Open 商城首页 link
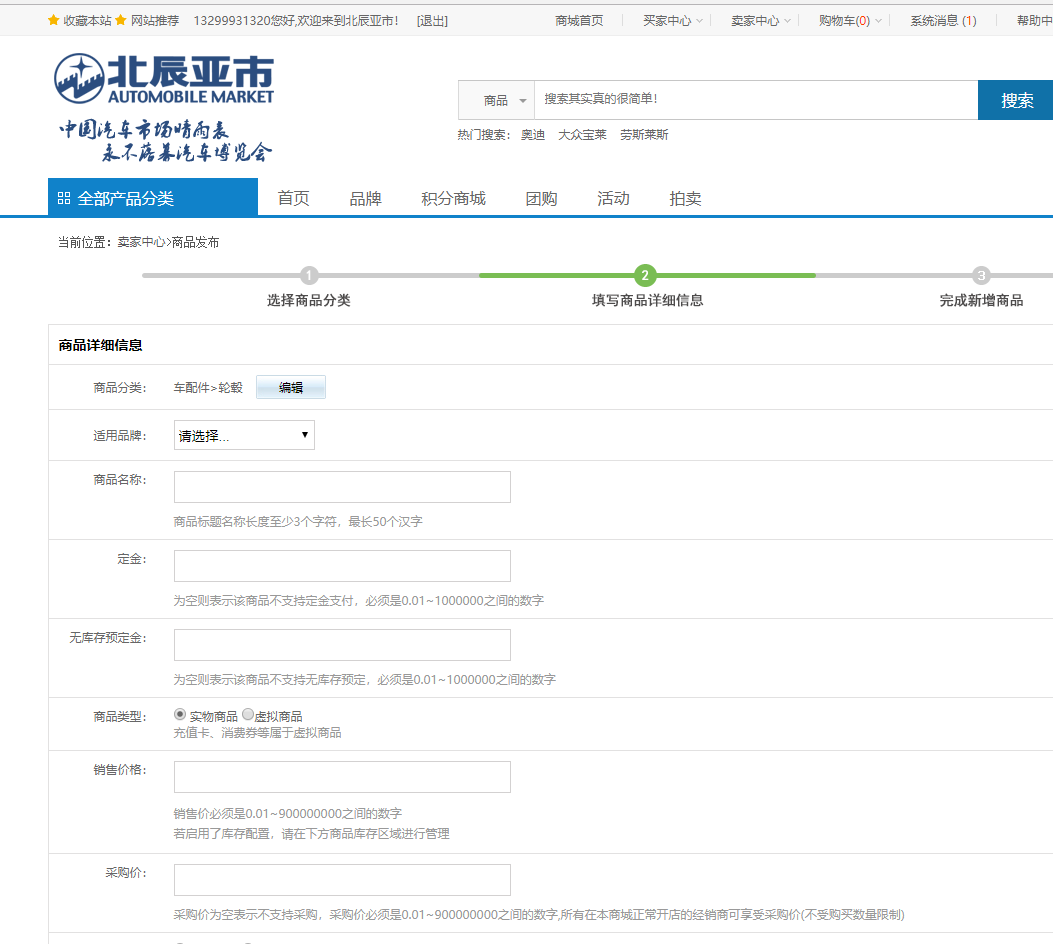 pyautogui.click(x=579, y=21)
